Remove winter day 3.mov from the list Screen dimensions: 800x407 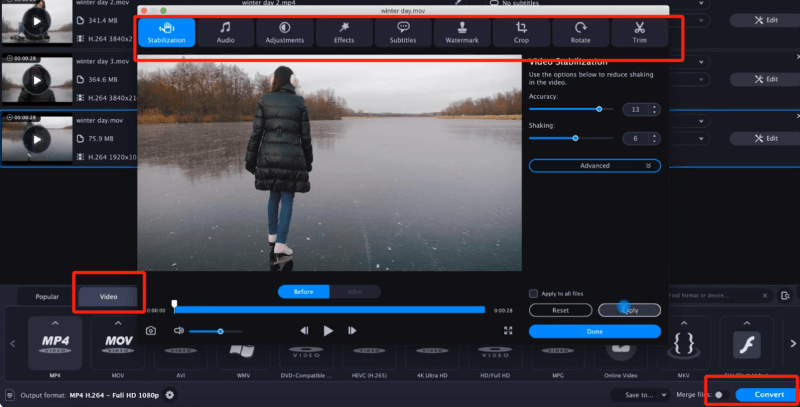click(797, 57)
